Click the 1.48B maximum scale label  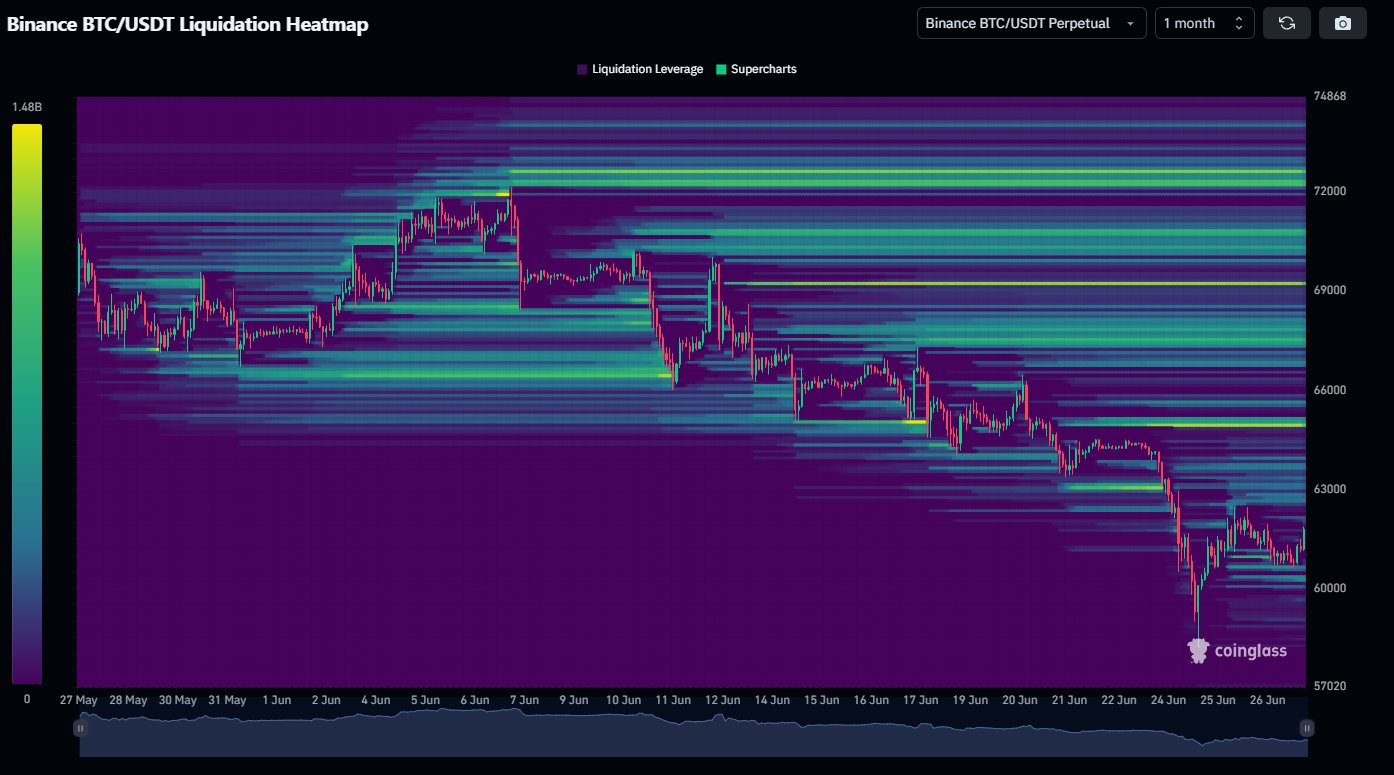[x=27, y=106]
